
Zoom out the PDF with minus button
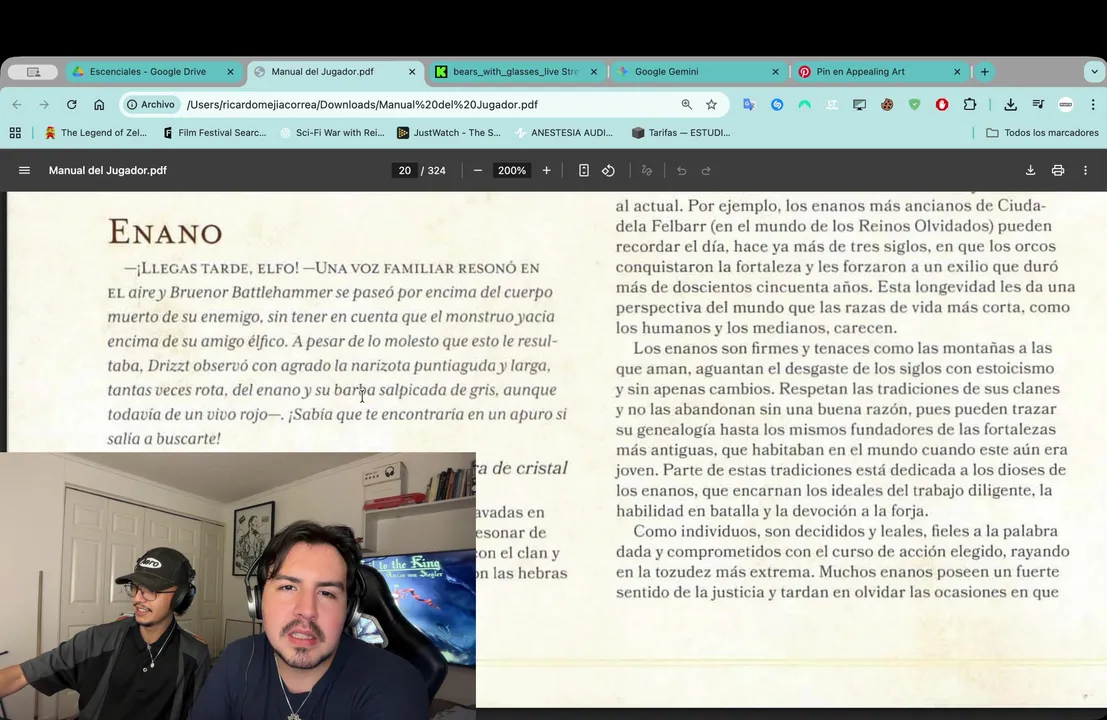478,170
